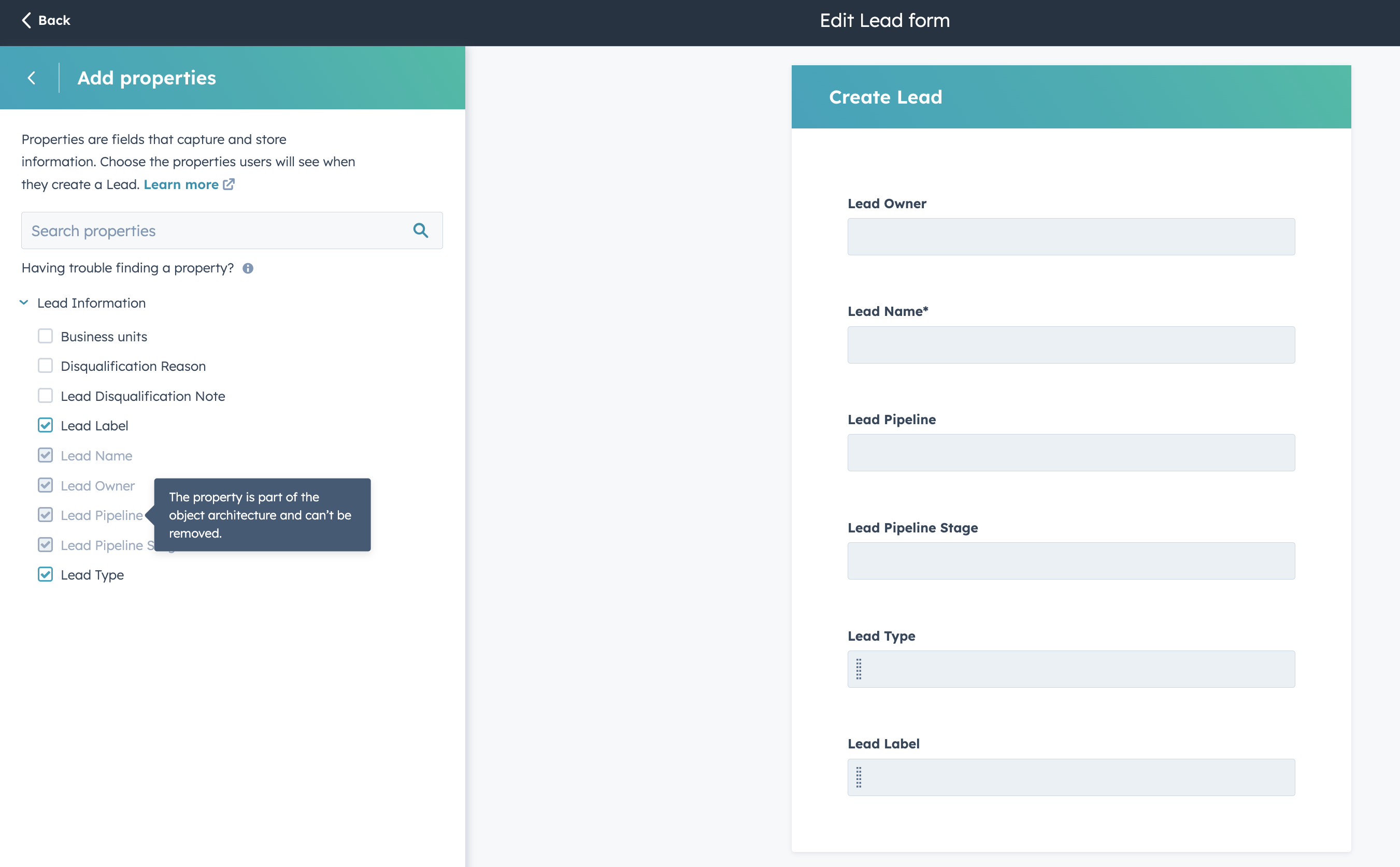Viewport: 1400px width, 867px height.
Task: Enable the Business units checkbox
Action: coord(45,336)
